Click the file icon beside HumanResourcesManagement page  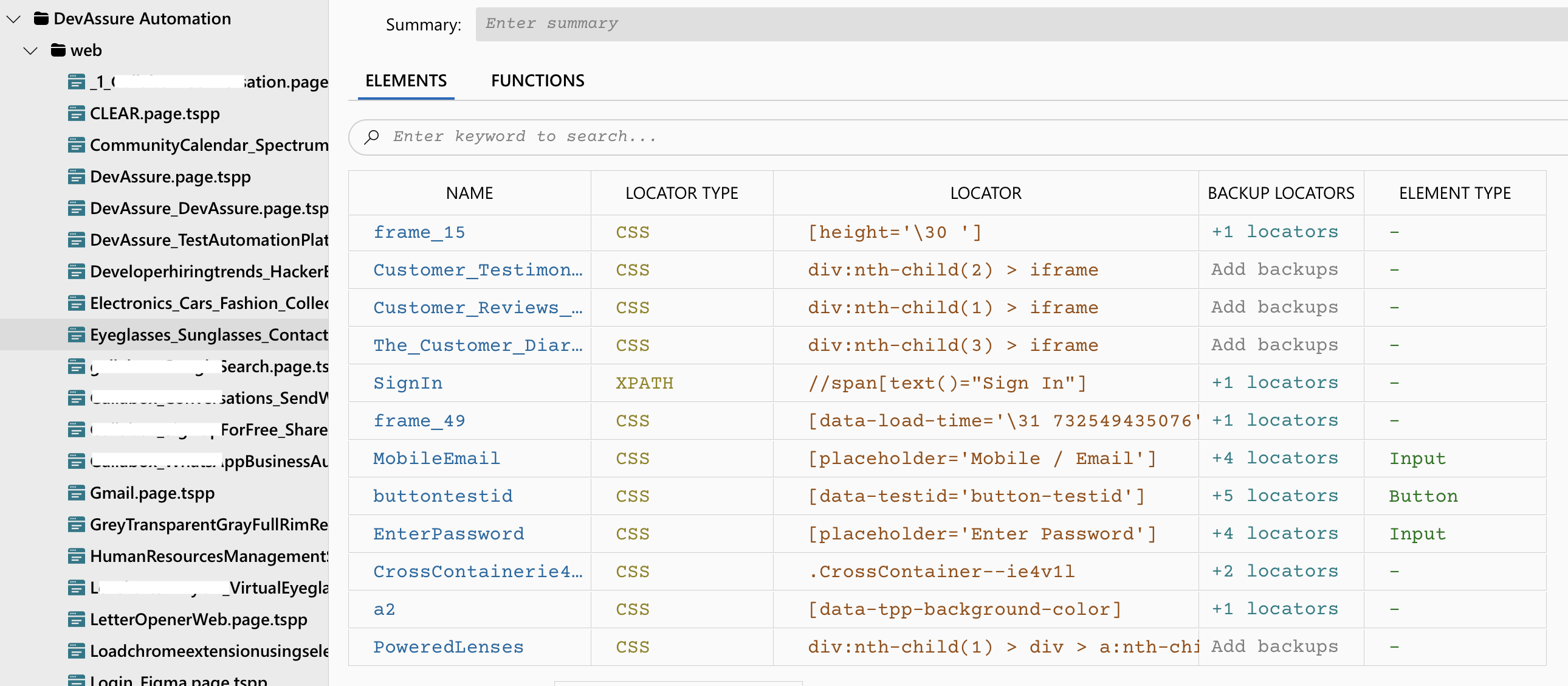(77, 556)
